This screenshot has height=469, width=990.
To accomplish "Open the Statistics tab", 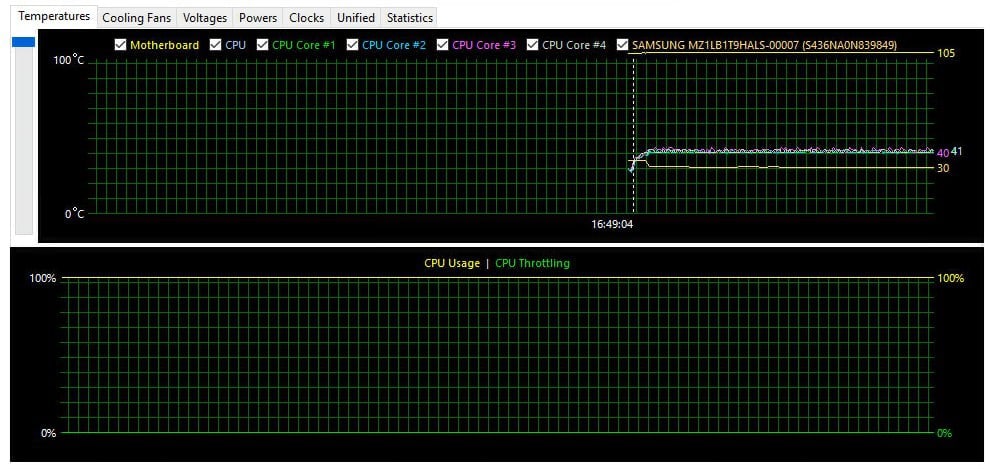I will pyautogui.click(x=409, y=18).
